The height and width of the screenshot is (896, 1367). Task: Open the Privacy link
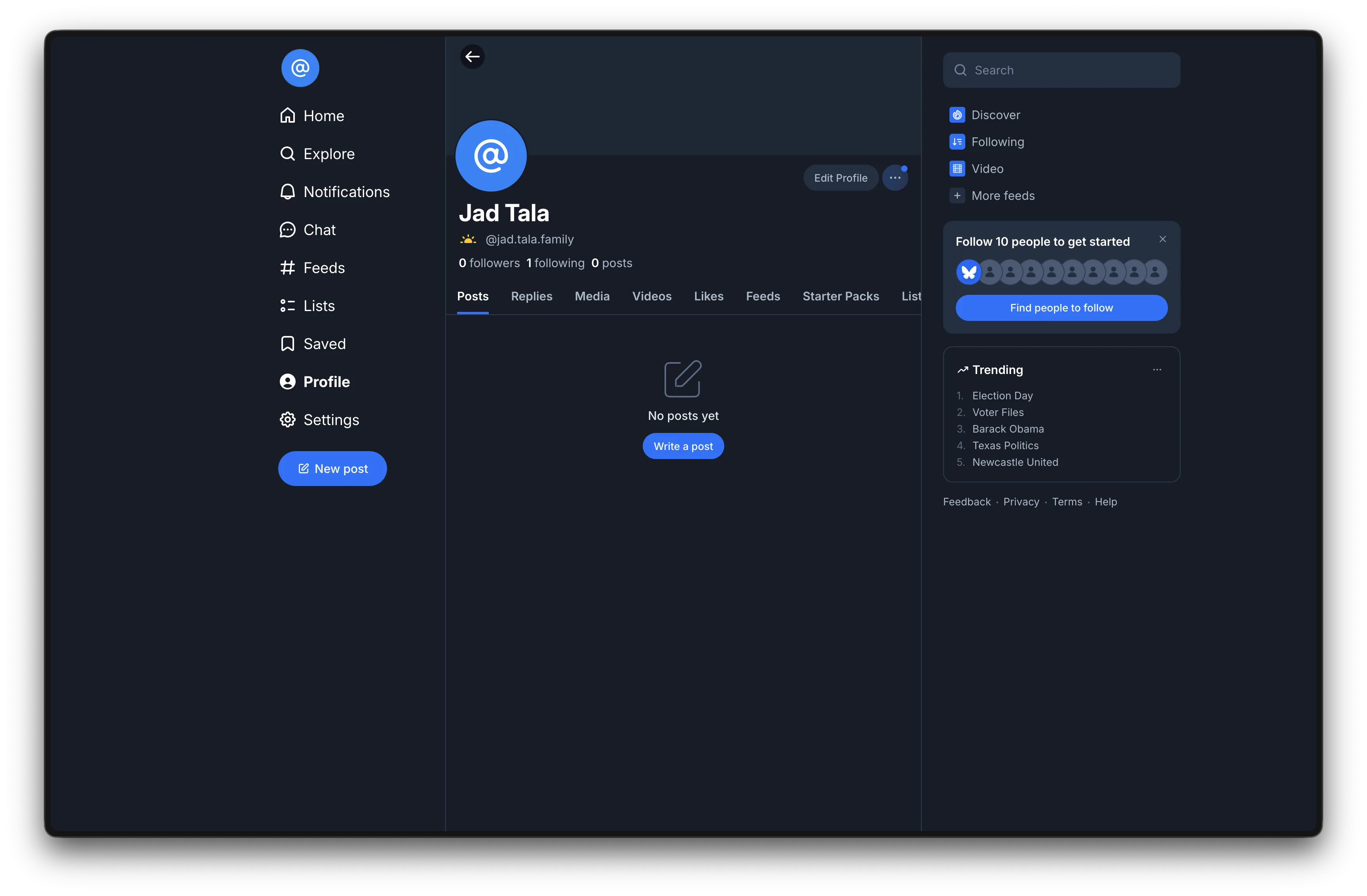pos(1021,502)
